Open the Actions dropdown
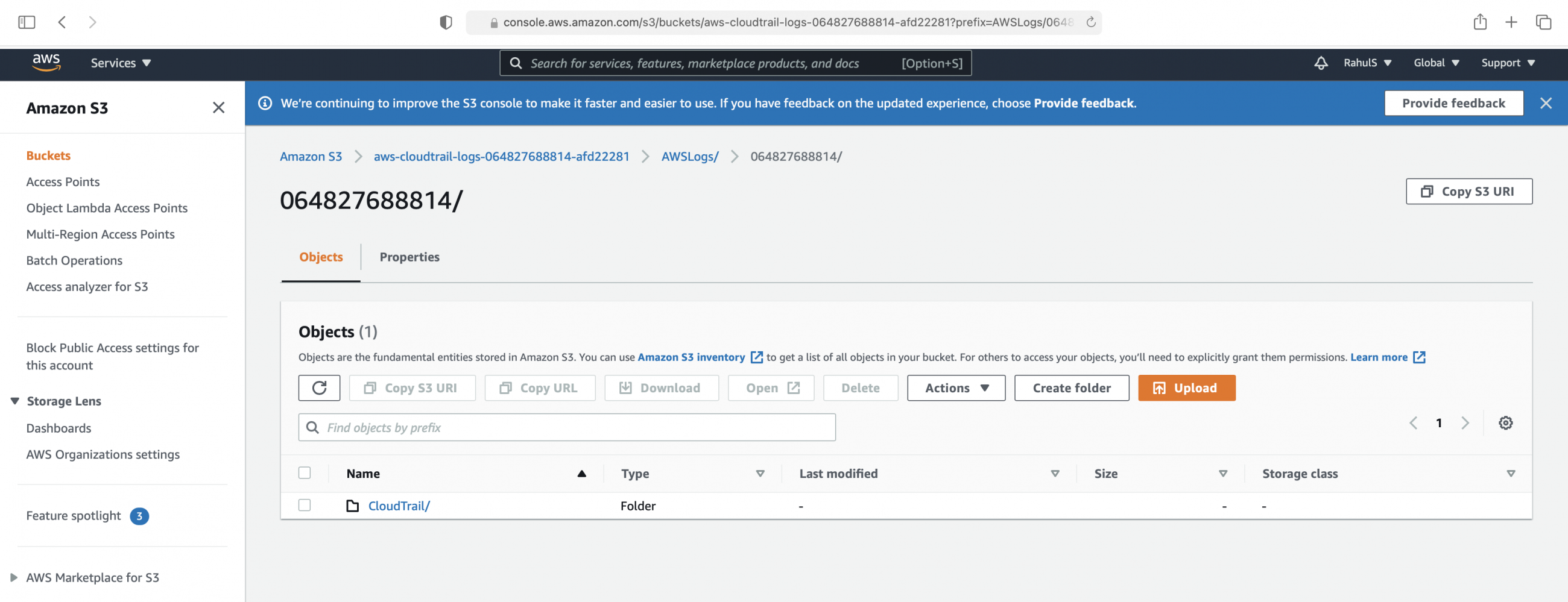This screenshot has width=1568, height=602. [955, 387]
